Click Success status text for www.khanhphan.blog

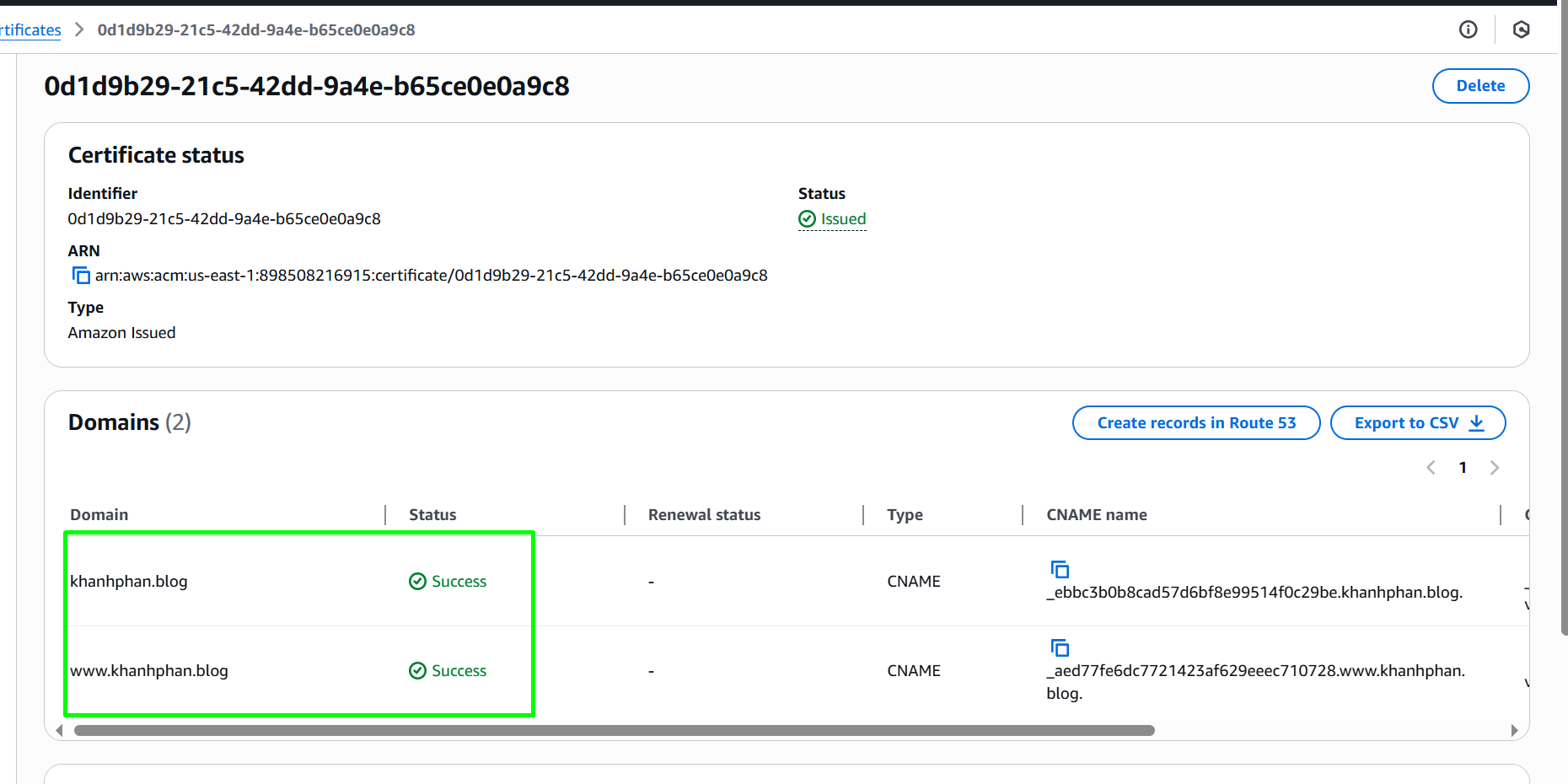click(459, 670)
